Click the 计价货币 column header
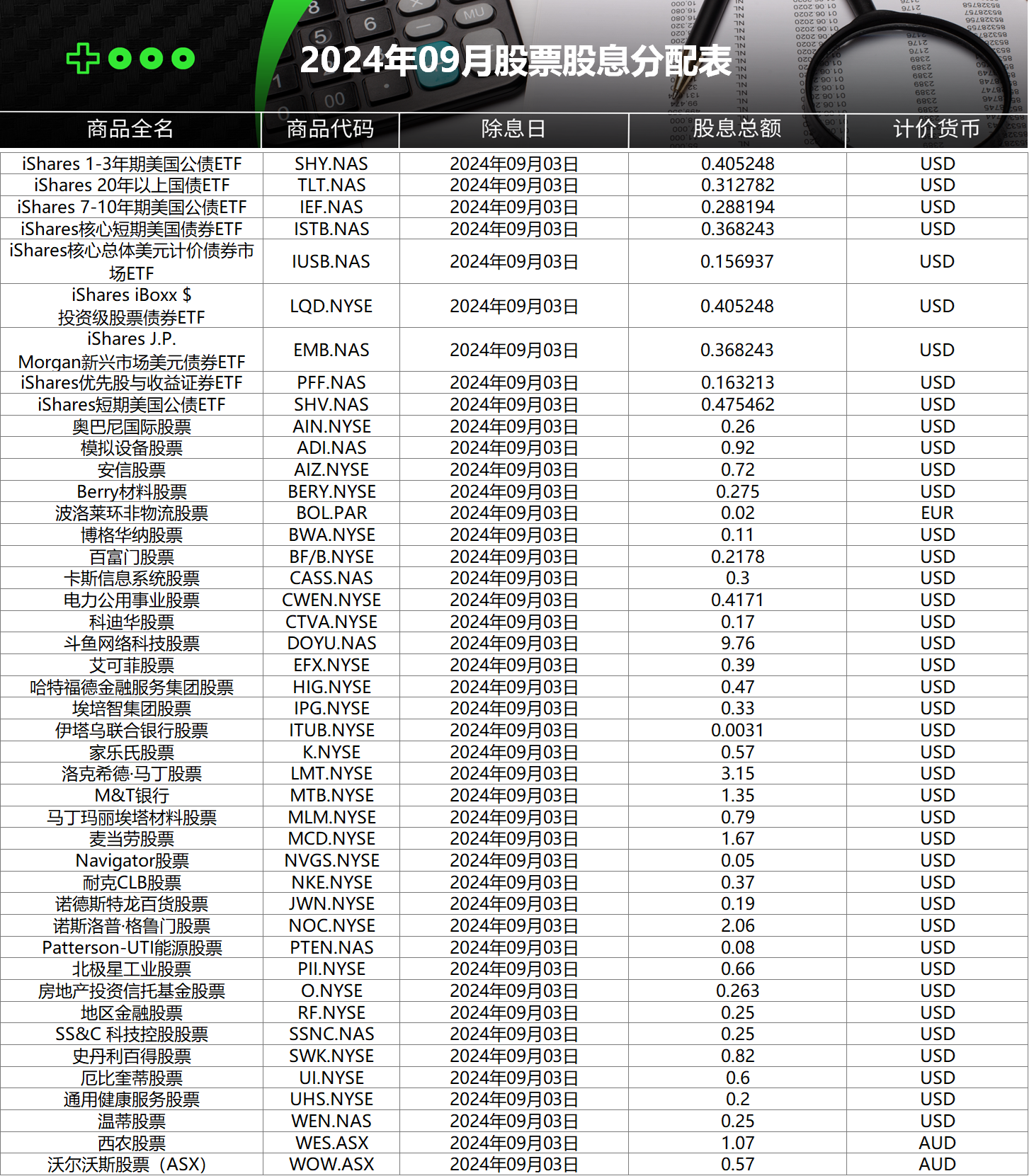 (937, 129)
